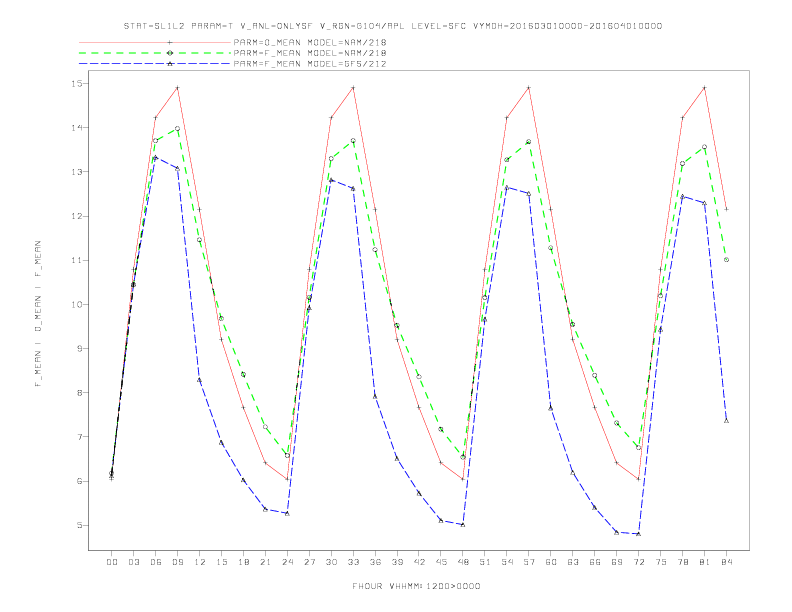The image size is (792, 612).
Task: Click x-axis forecast hour 03
Action: (x=133, y=562)
